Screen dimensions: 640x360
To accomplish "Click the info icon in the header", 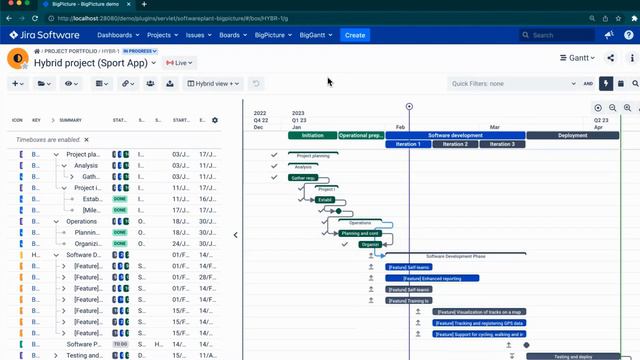I will 632,58.
